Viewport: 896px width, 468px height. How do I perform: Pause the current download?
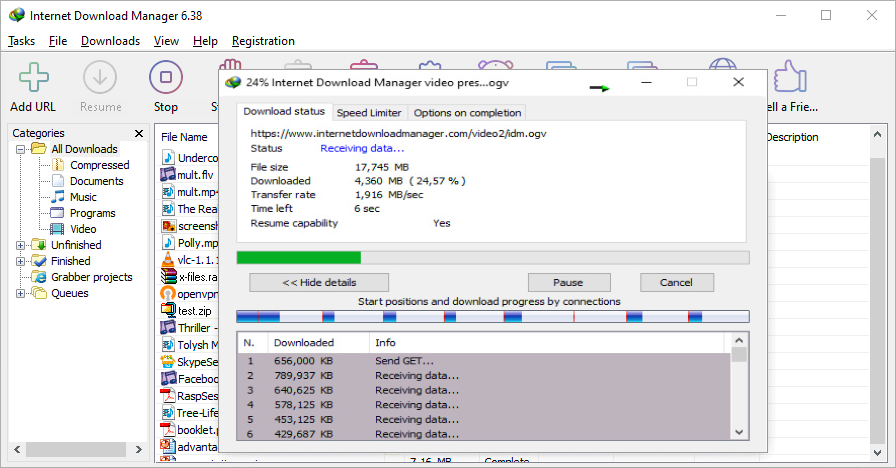coord(568,282)
